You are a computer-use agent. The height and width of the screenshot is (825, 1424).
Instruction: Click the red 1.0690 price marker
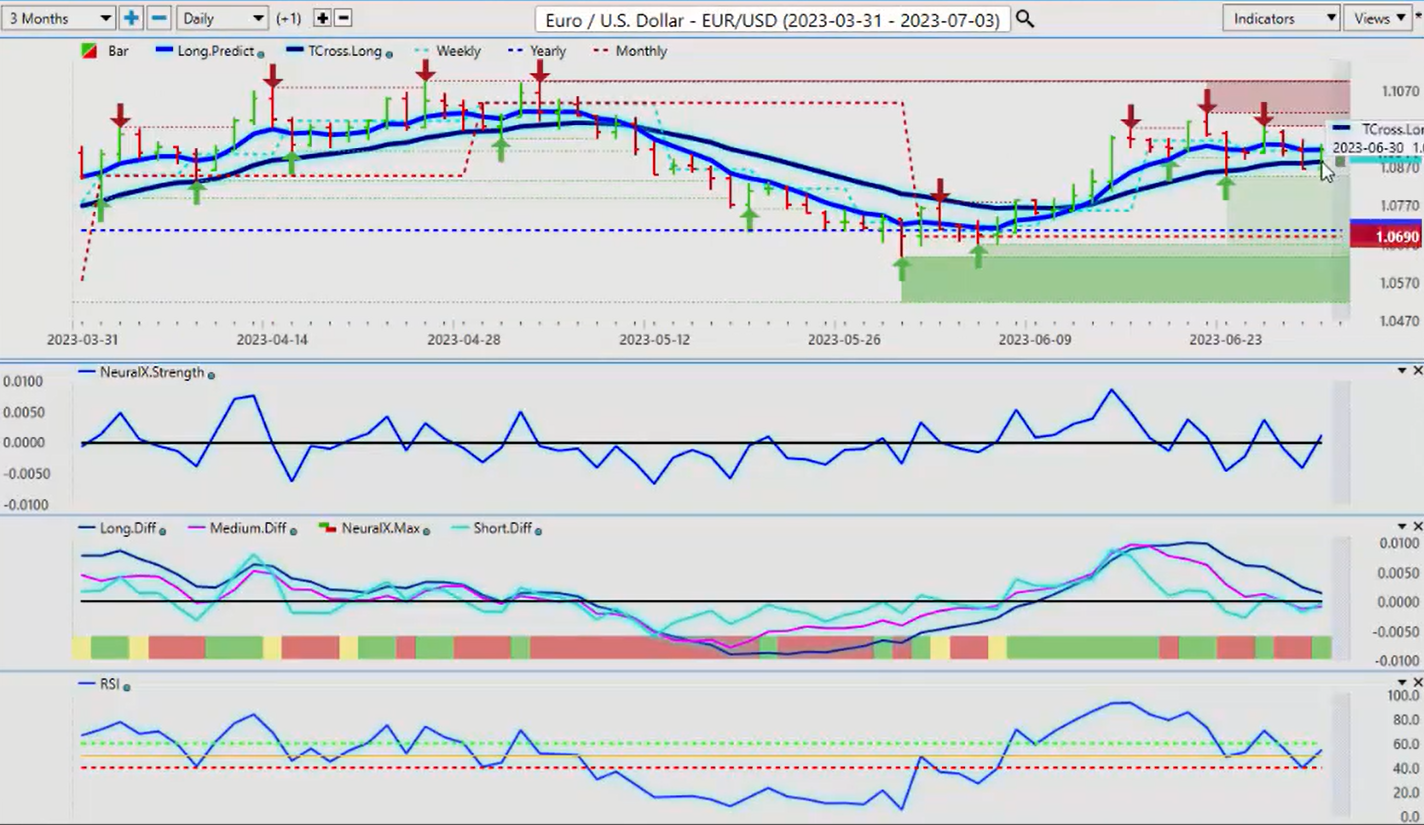click(x=1386, y=237)
